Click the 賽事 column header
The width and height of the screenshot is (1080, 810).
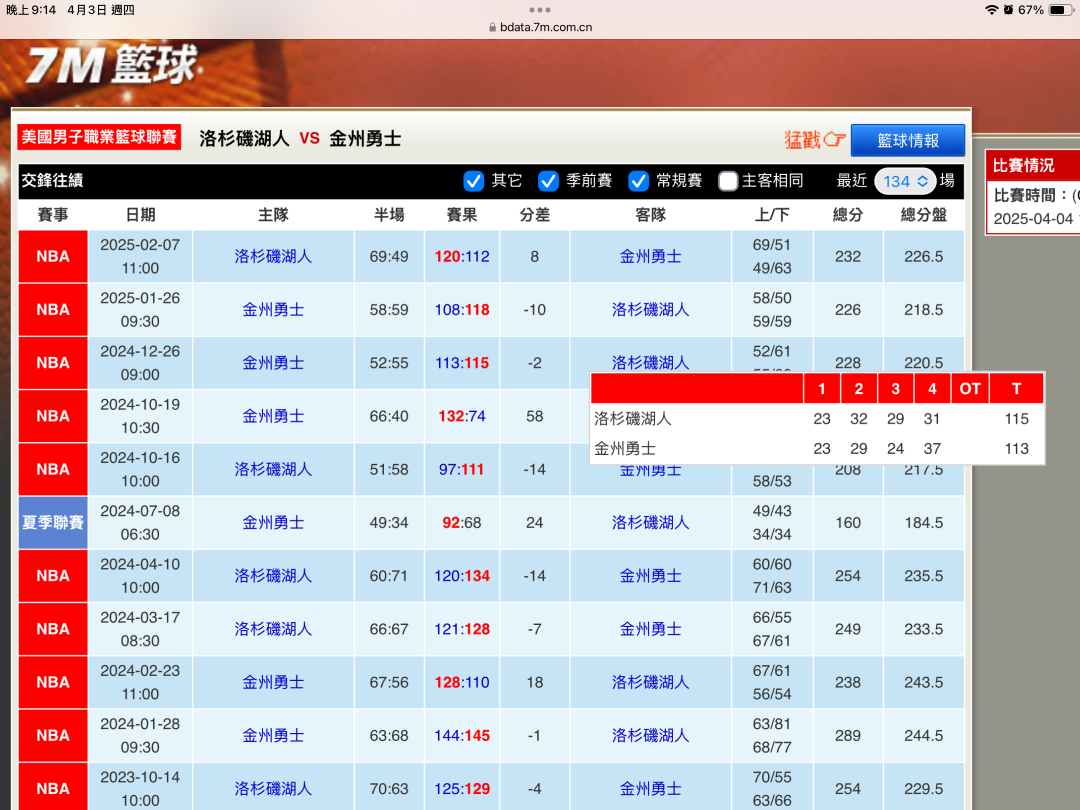[53, 215]
